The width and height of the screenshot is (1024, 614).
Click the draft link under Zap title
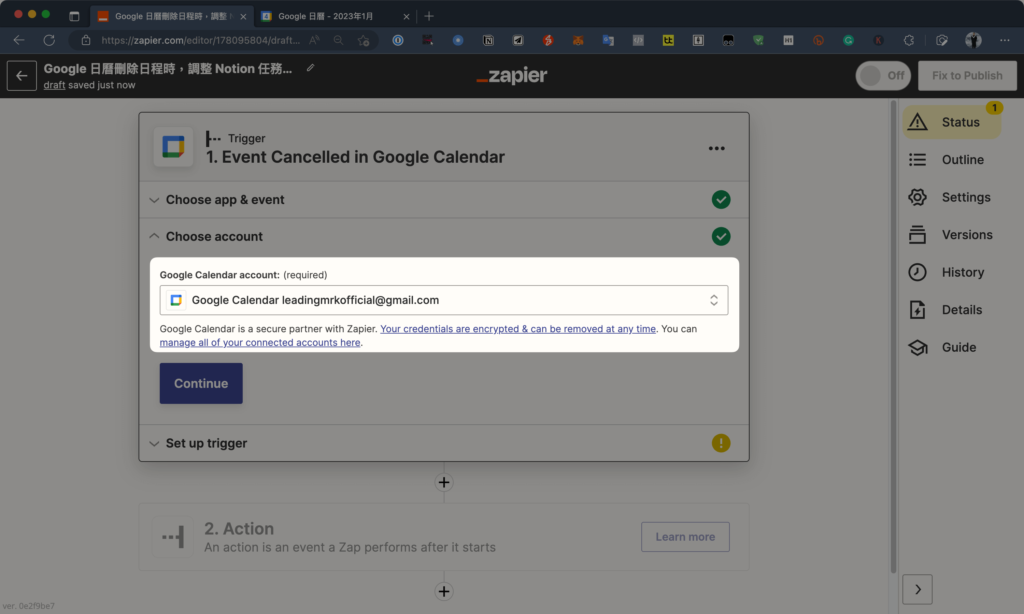pos(54,85)
